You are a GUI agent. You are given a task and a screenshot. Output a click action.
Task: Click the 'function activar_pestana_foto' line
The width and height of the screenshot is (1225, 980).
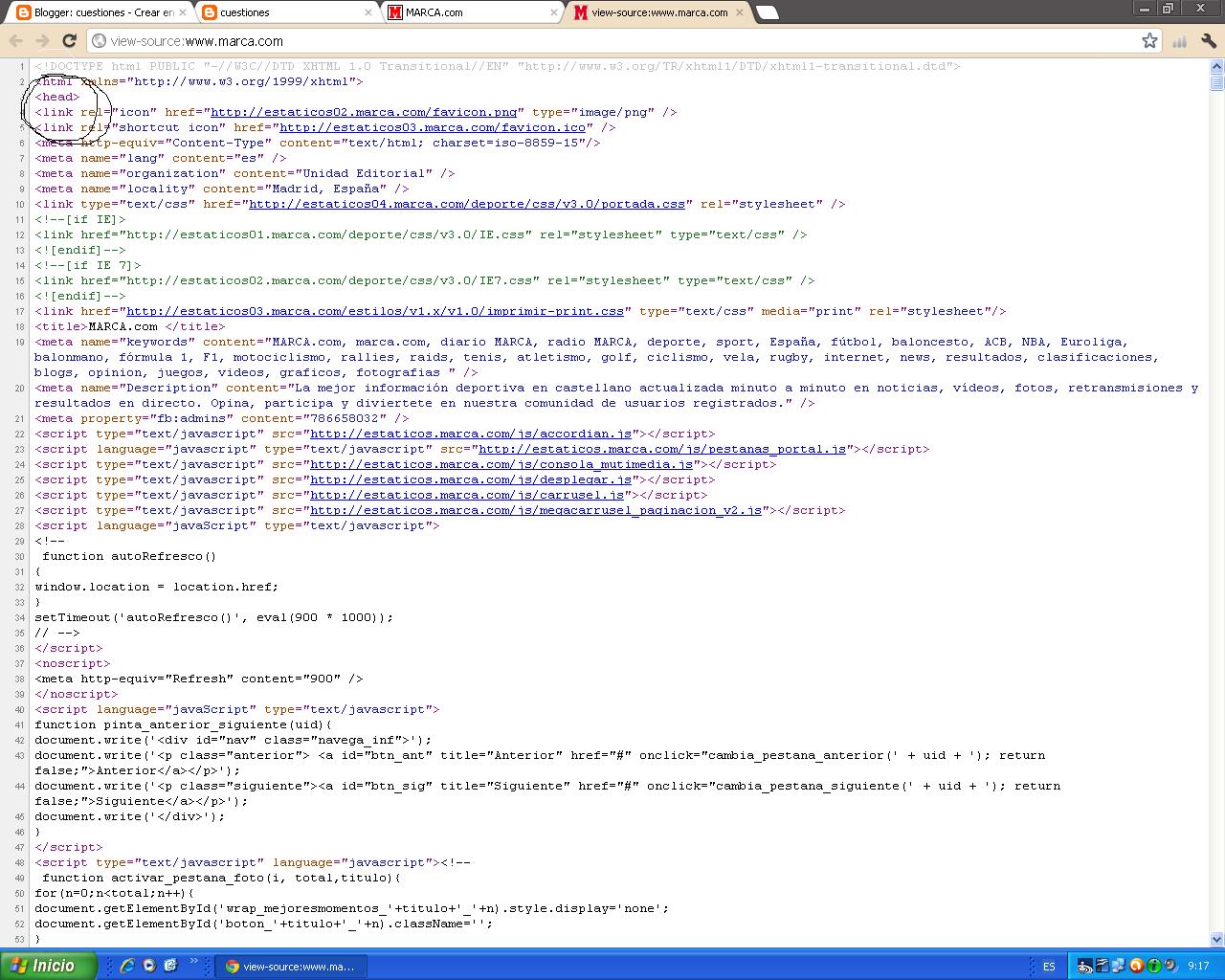[222, 878]
